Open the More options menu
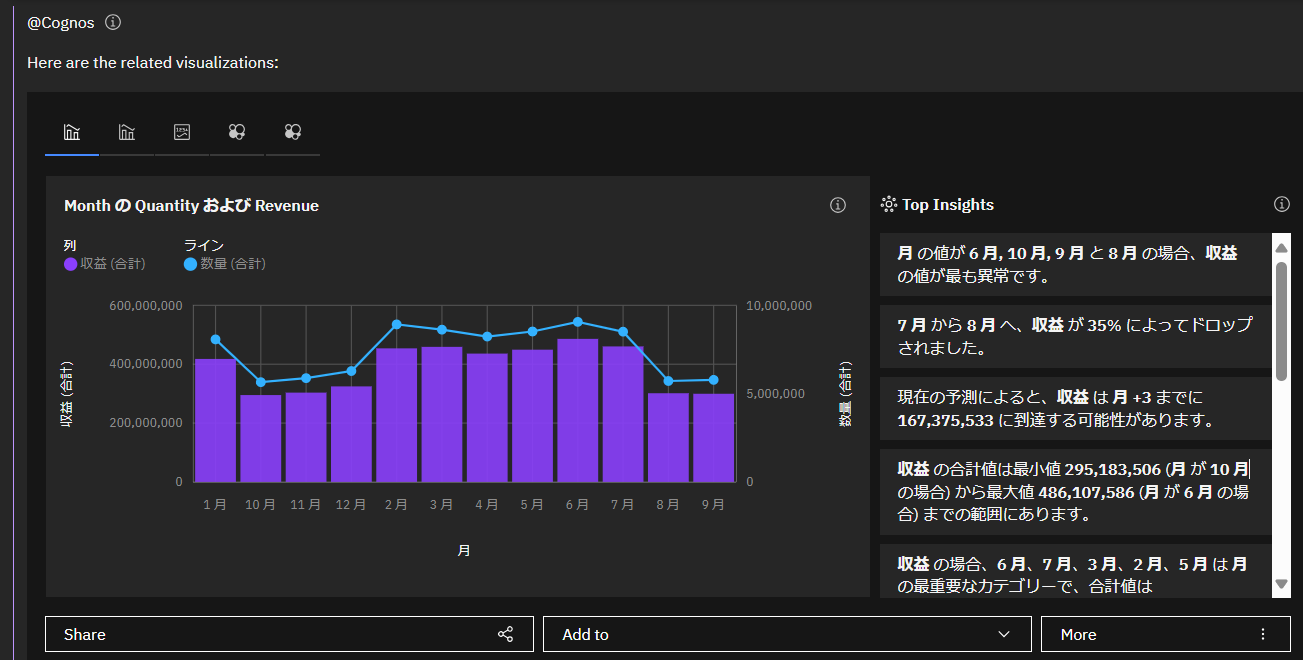The height and width of the screenshot is (660, 1303). click(x=1165, y=634)
